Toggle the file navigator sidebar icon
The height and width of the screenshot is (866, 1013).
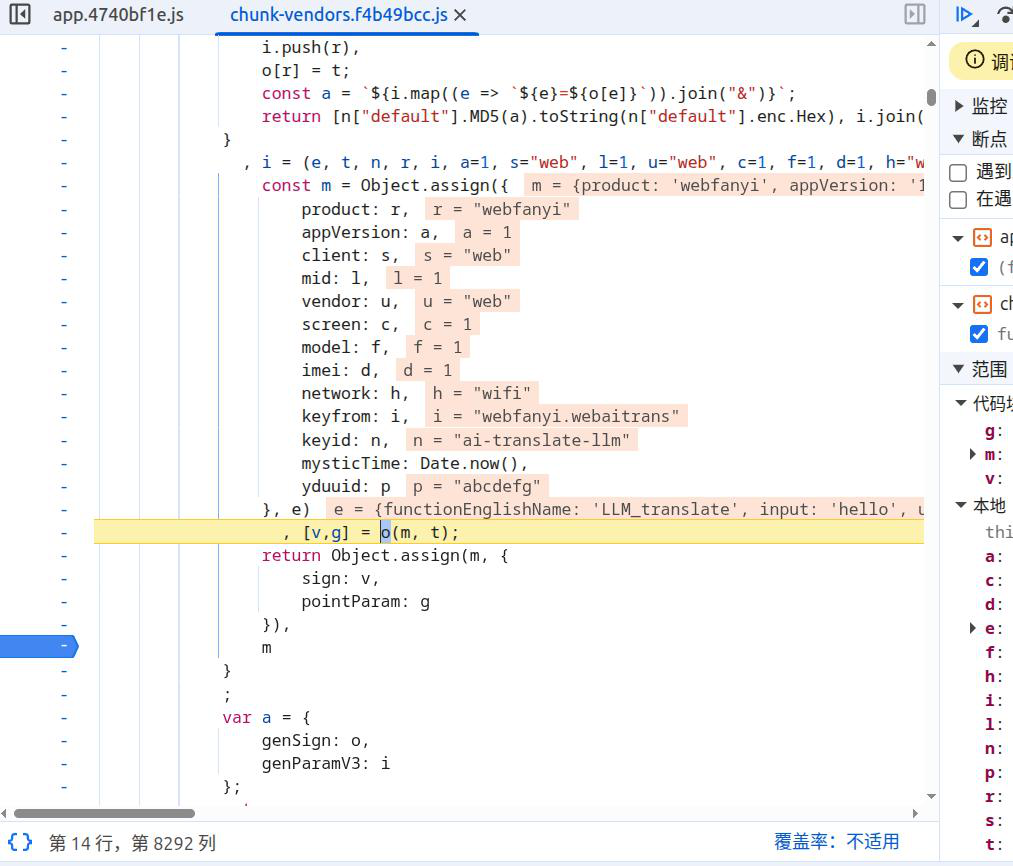(x=20, y=14)
